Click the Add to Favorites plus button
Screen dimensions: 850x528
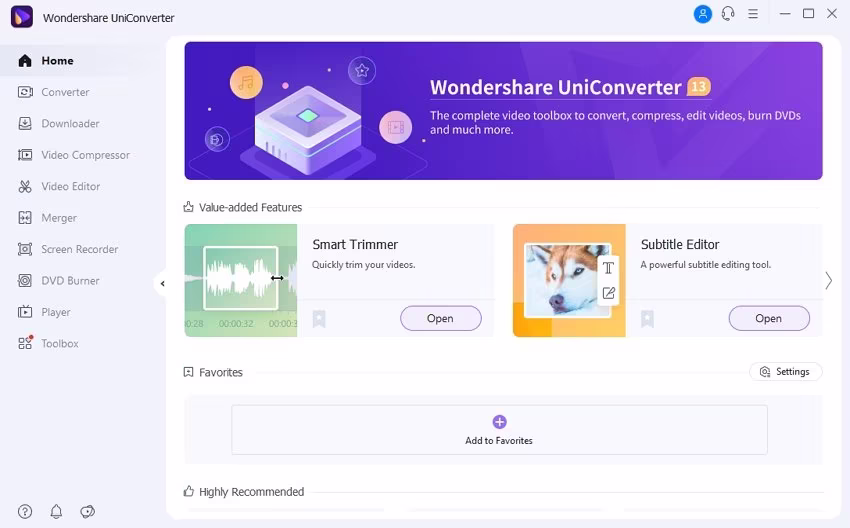click(x=499, y=422)
